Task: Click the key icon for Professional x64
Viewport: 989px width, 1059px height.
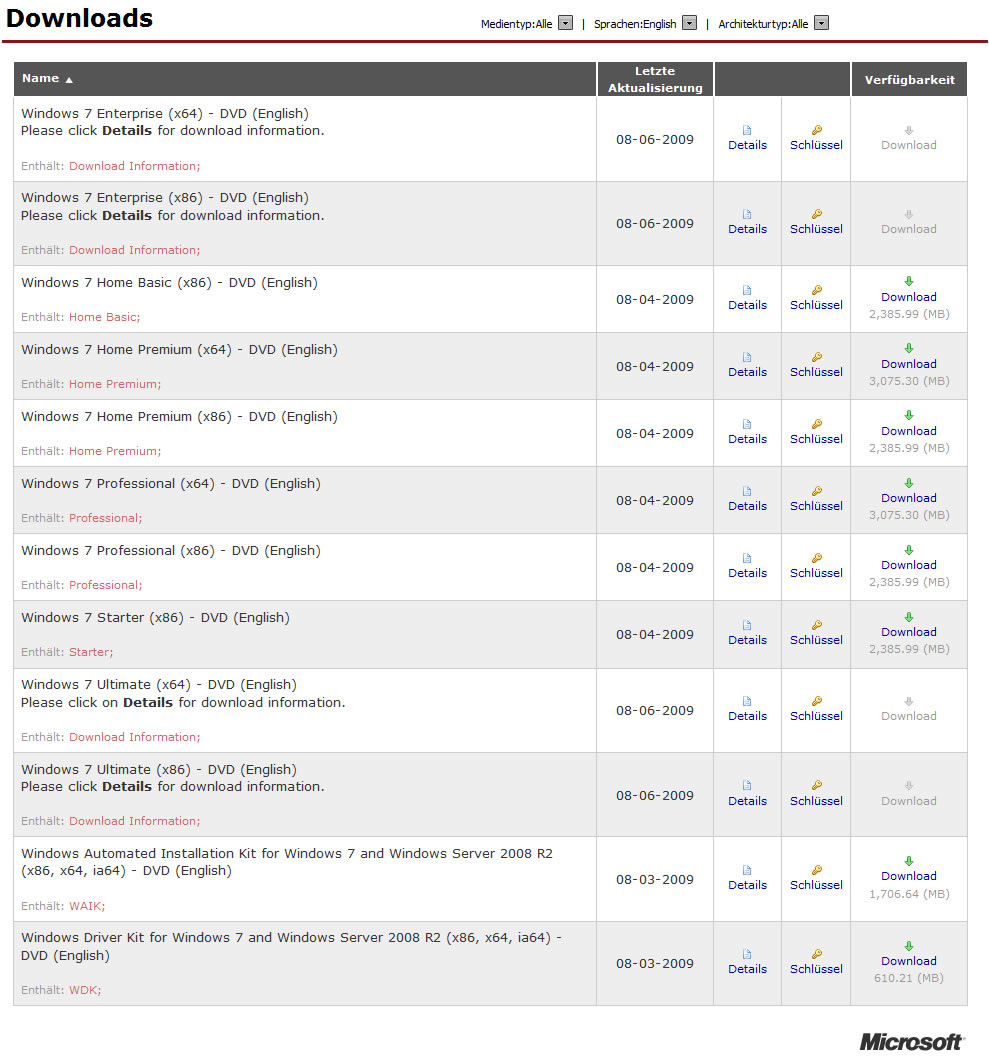Action: coord(817,491)
